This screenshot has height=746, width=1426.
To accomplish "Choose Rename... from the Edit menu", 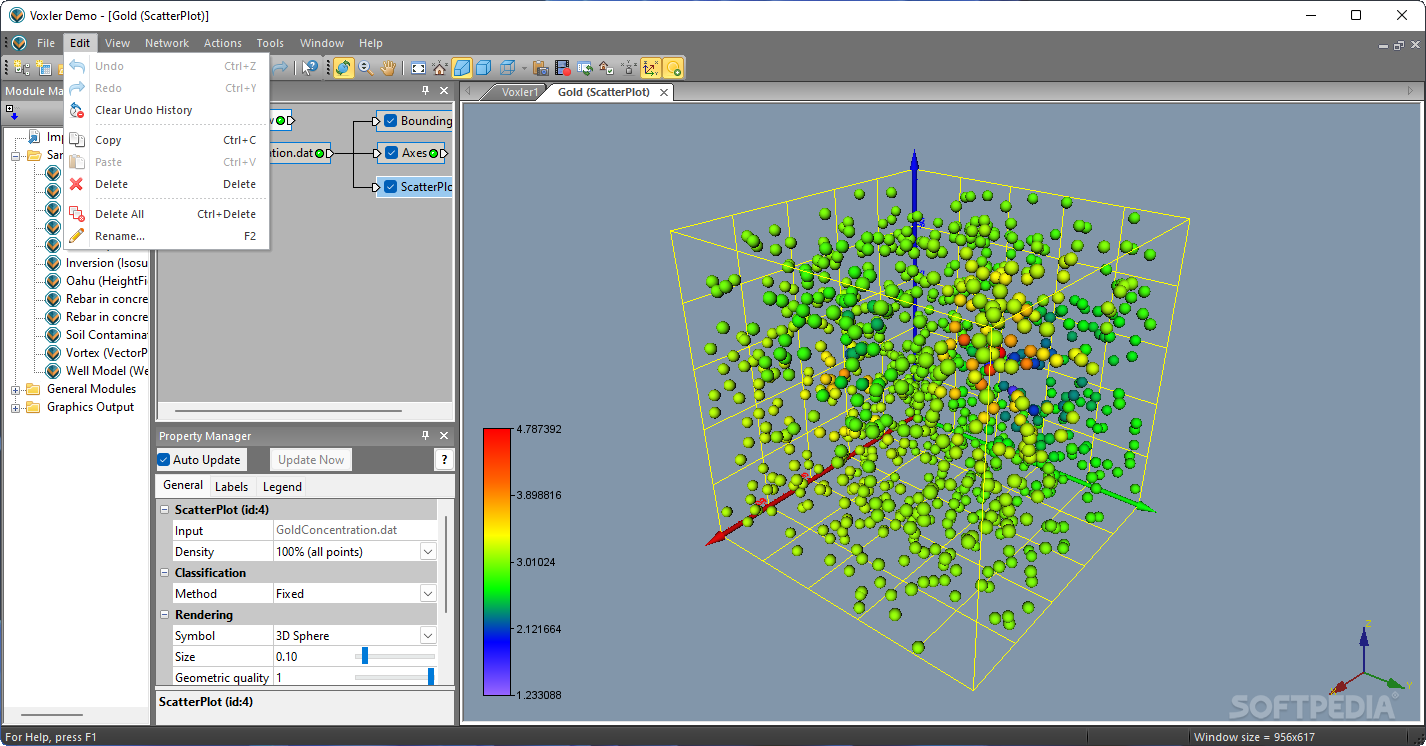I will coord(166,236).
